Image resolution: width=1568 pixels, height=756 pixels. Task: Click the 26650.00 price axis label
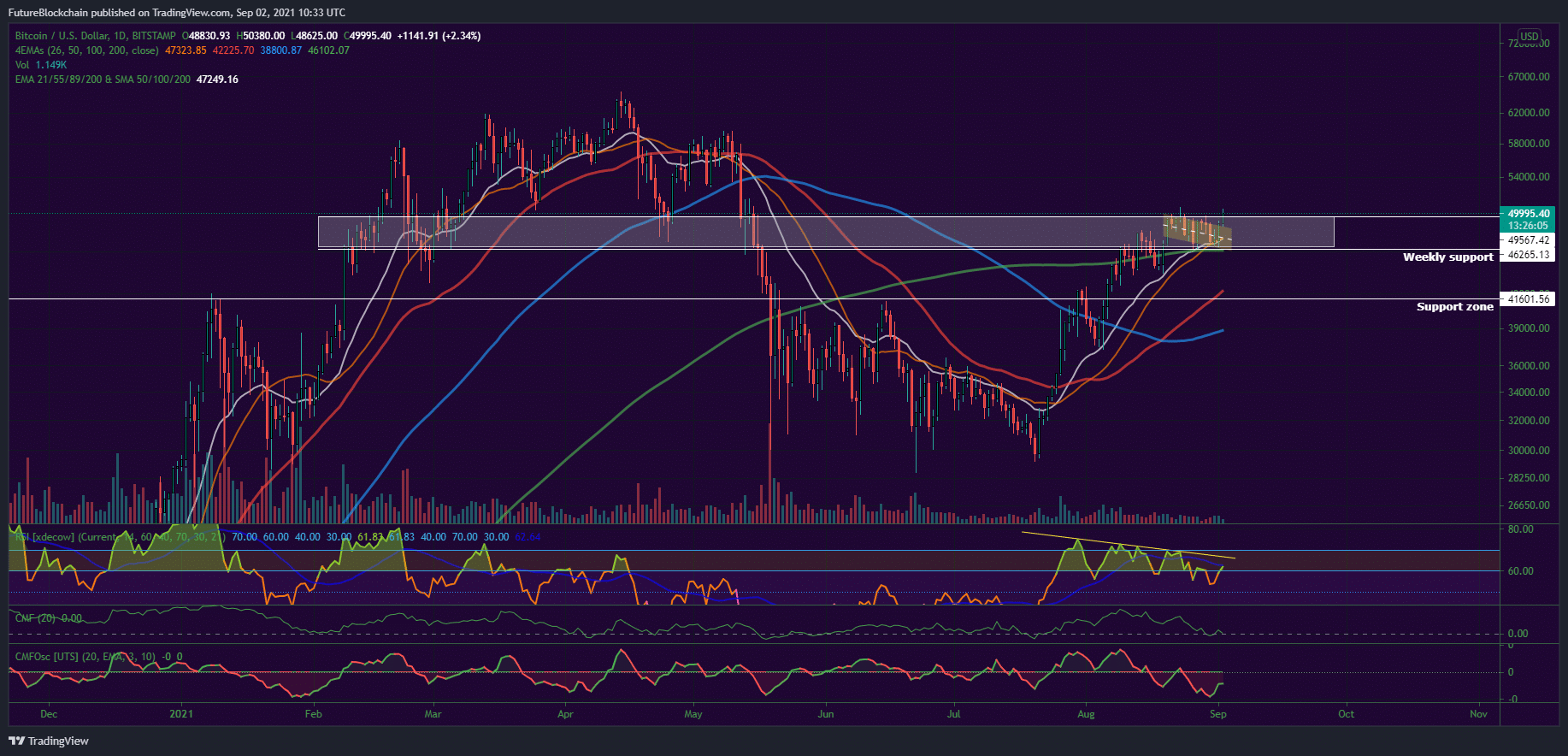click(x=1529, y=505)
